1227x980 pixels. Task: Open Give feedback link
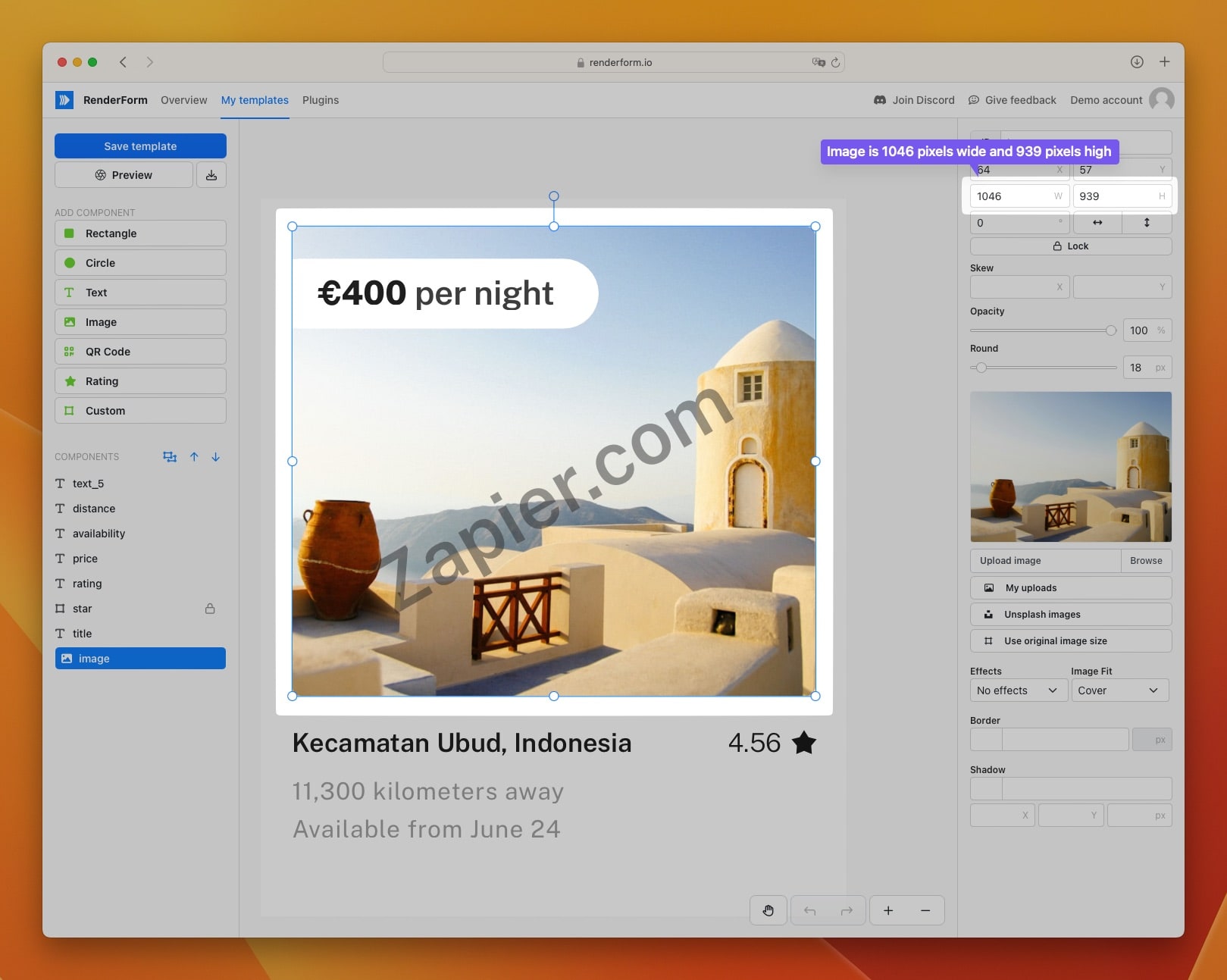(x=1012, y=100)
